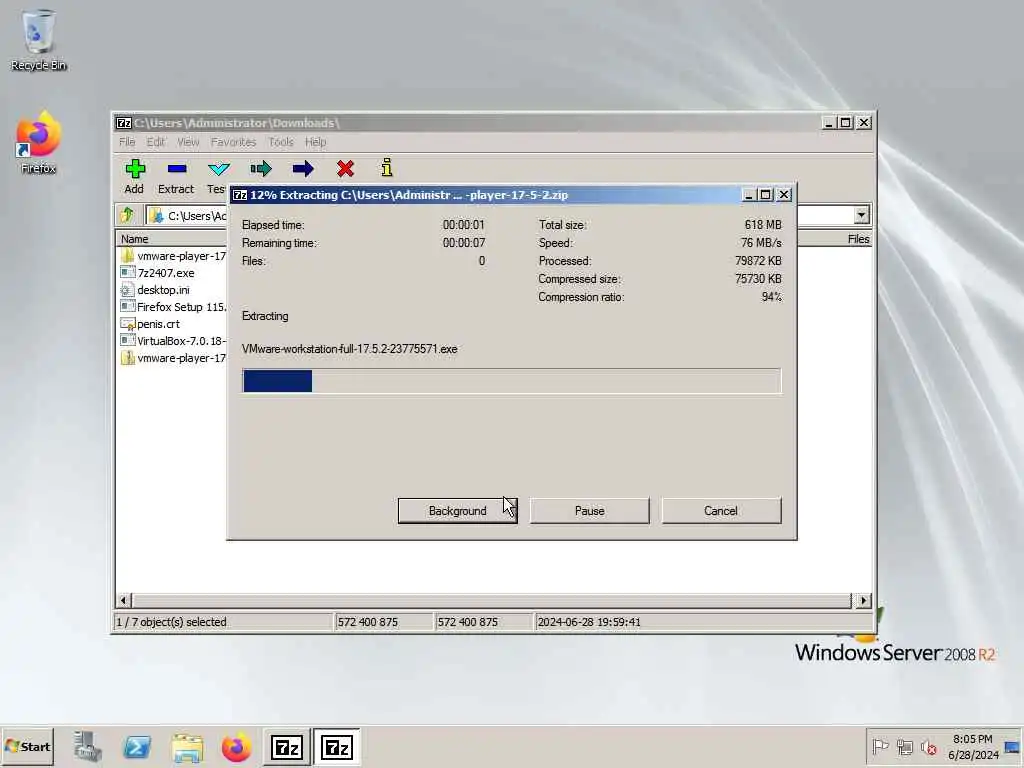Open Windows Explorer taskbar icon
This screenshot has width=1024, height=768.
pos(187,746)
